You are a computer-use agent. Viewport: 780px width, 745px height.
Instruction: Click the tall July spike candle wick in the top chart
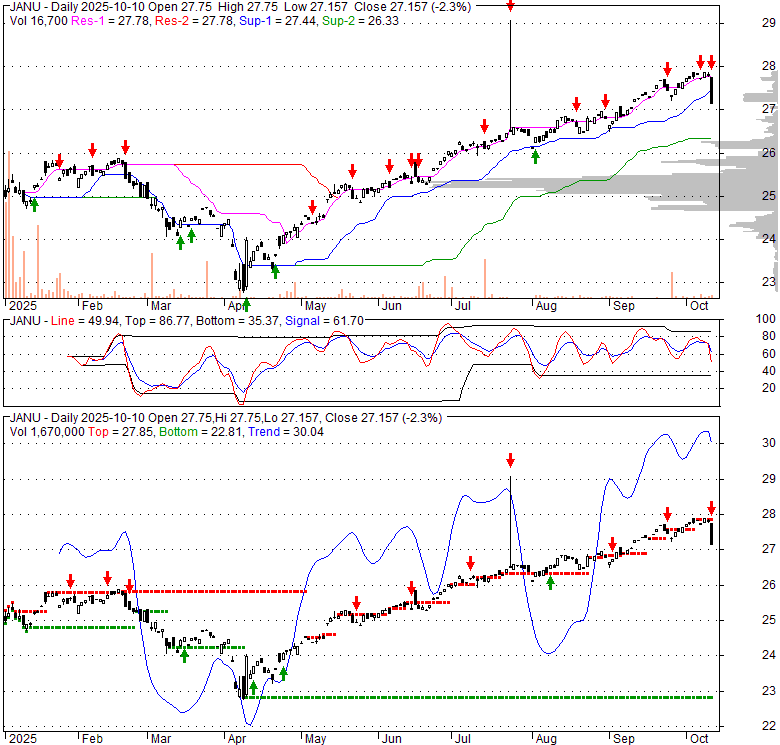[x=510, y=75]
